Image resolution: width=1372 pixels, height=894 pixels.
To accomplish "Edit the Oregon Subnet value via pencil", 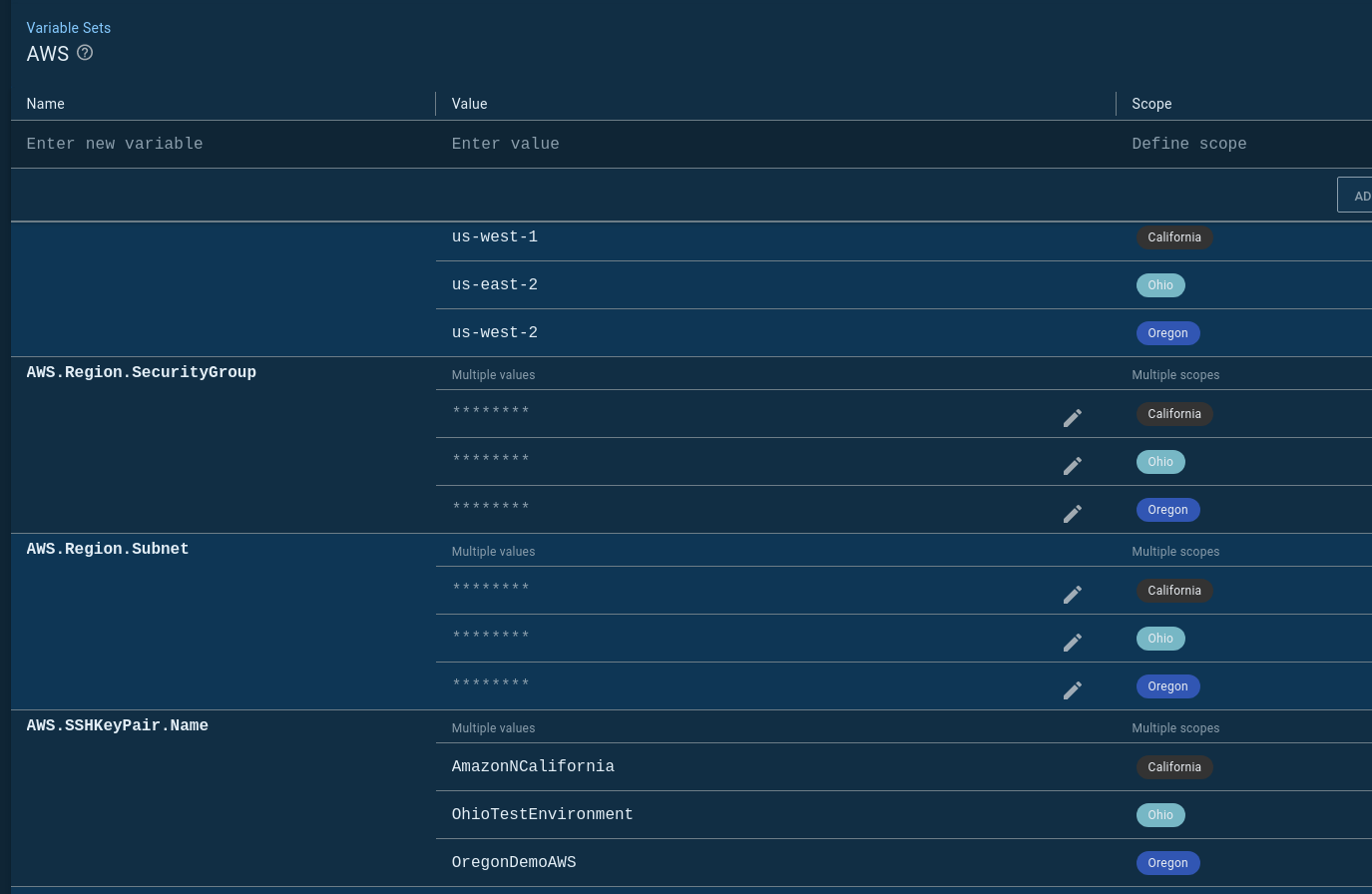I will [x=1073, y=690].
